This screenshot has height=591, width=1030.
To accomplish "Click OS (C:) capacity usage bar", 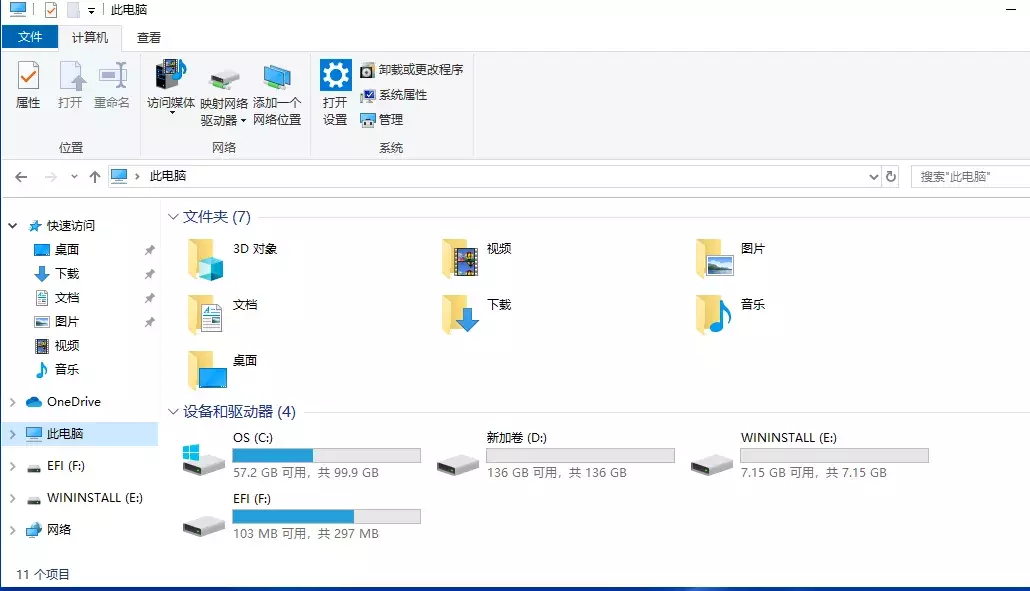I will (326, 456).
